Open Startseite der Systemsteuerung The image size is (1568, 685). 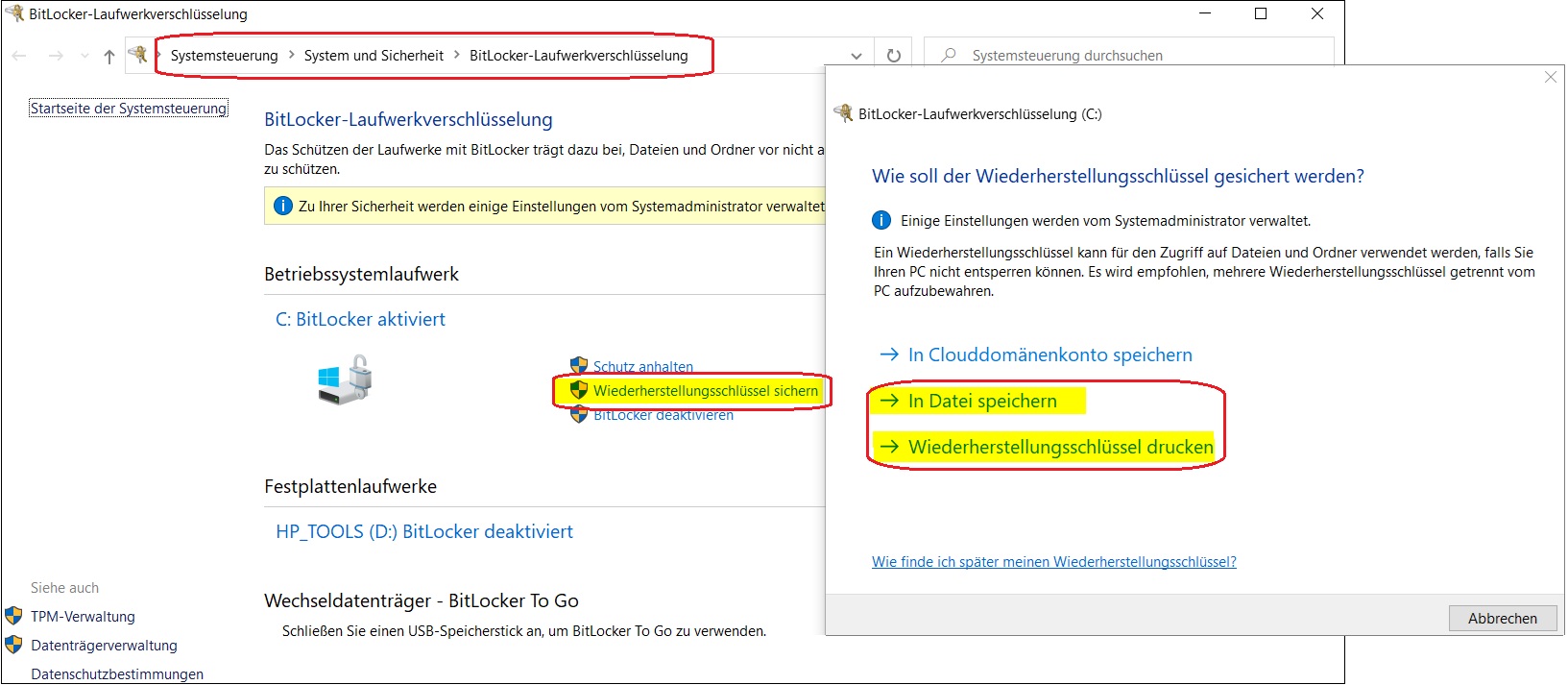129,109
